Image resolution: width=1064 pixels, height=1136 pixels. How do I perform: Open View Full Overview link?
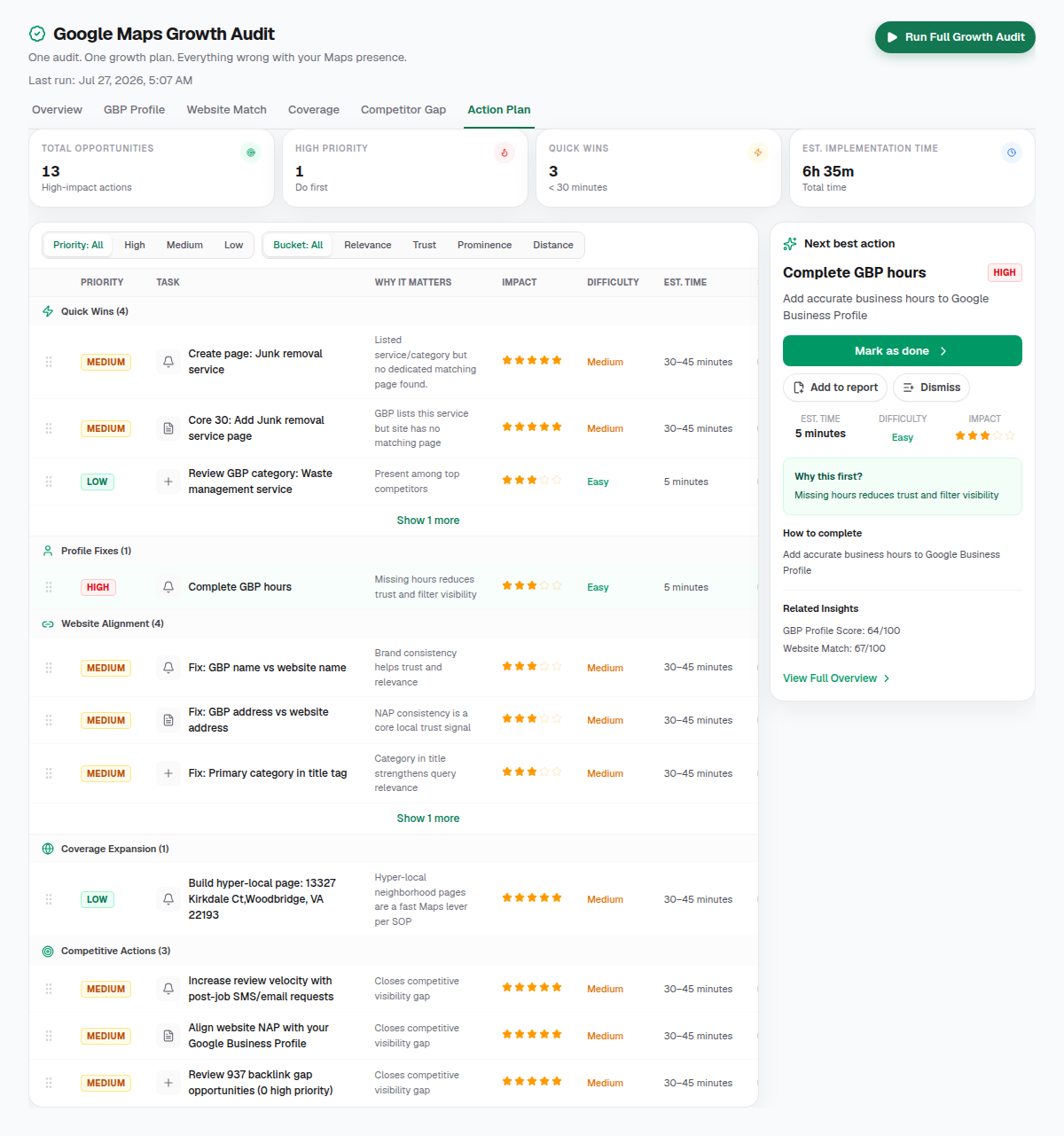click(836, 678)
